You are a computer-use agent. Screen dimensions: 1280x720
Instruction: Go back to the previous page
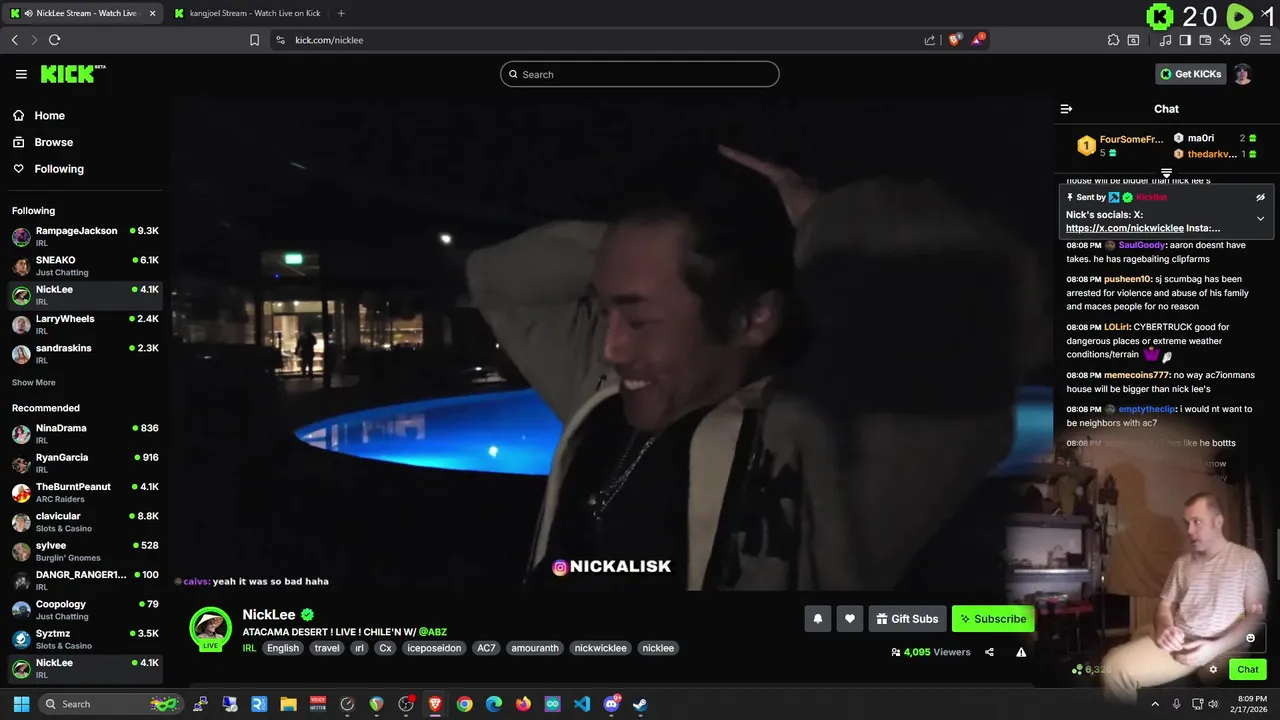point(14,40)
